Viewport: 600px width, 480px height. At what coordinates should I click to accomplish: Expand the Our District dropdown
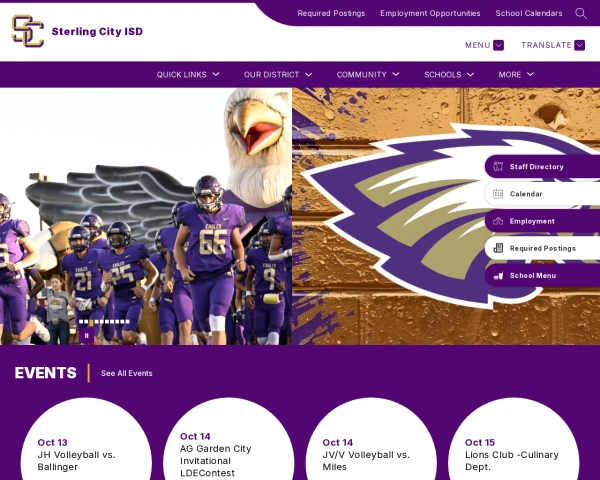pyautogui.click(x=278, y=74)
